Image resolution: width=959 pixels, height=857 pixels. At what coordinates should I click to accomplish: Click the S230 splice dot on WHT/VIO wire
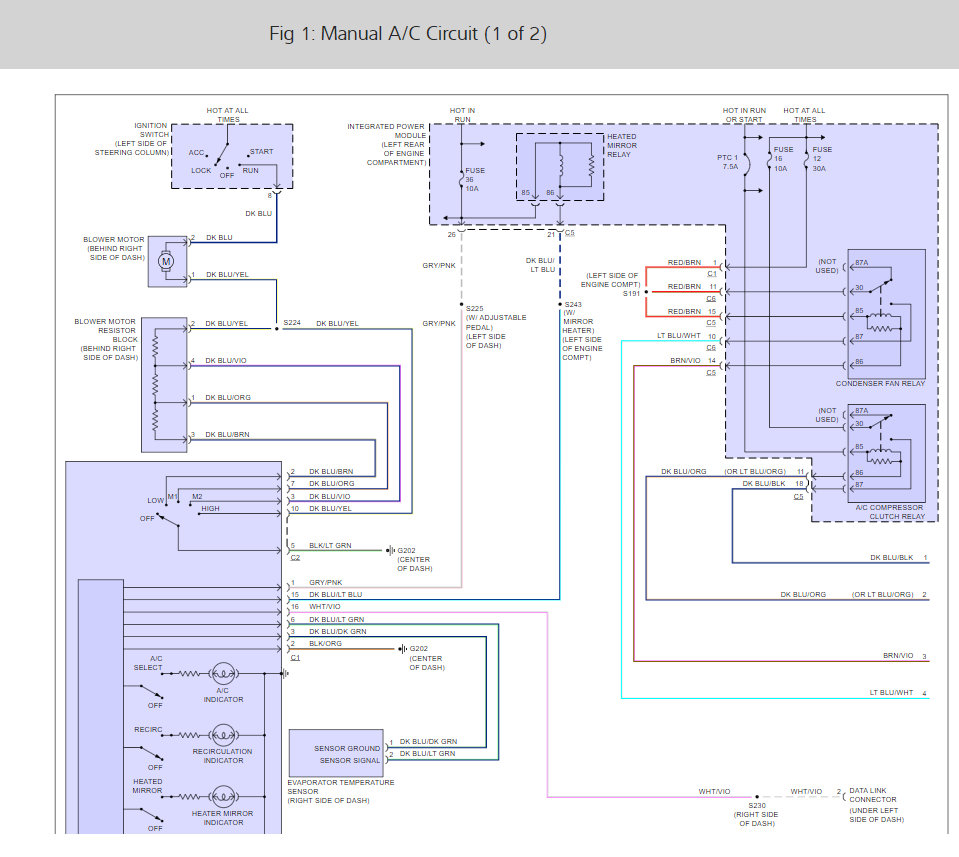[757, 797]
